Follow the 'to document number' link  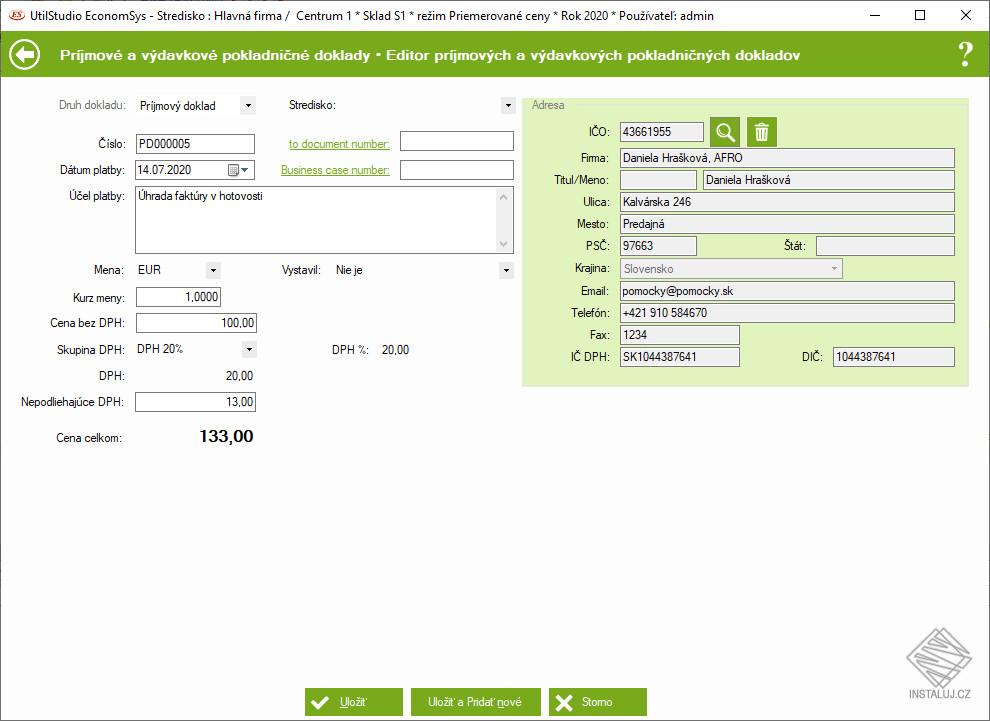pos(339,144)
